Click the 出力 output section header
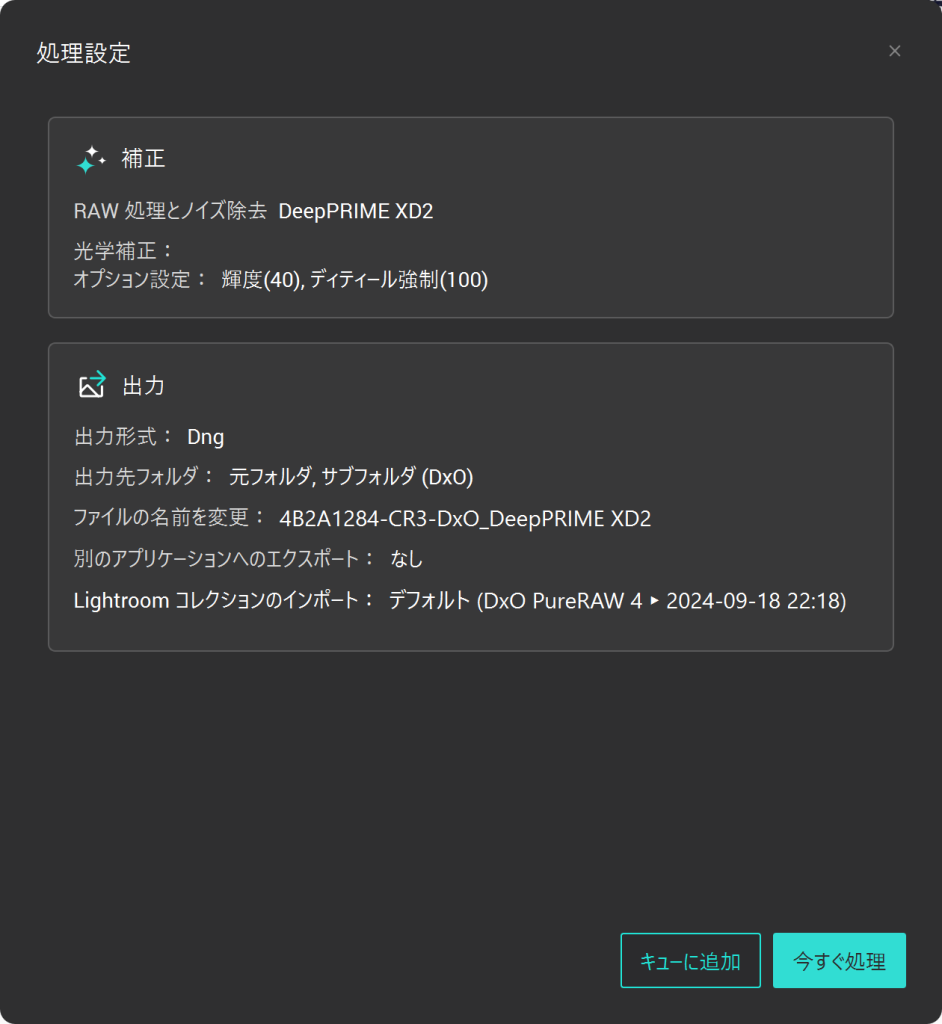Image resolution: width=942 pixels, height=1024 pixels. tap(144, 385)
